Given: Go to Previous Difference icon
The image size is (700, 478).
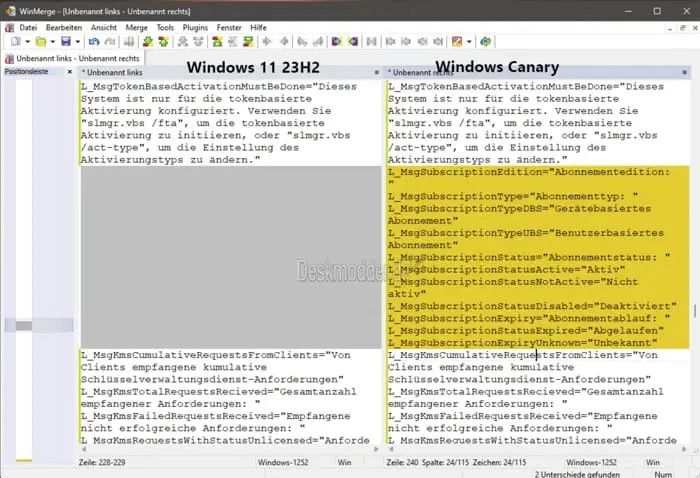Looking at the screenshot, I should (163, 42).
